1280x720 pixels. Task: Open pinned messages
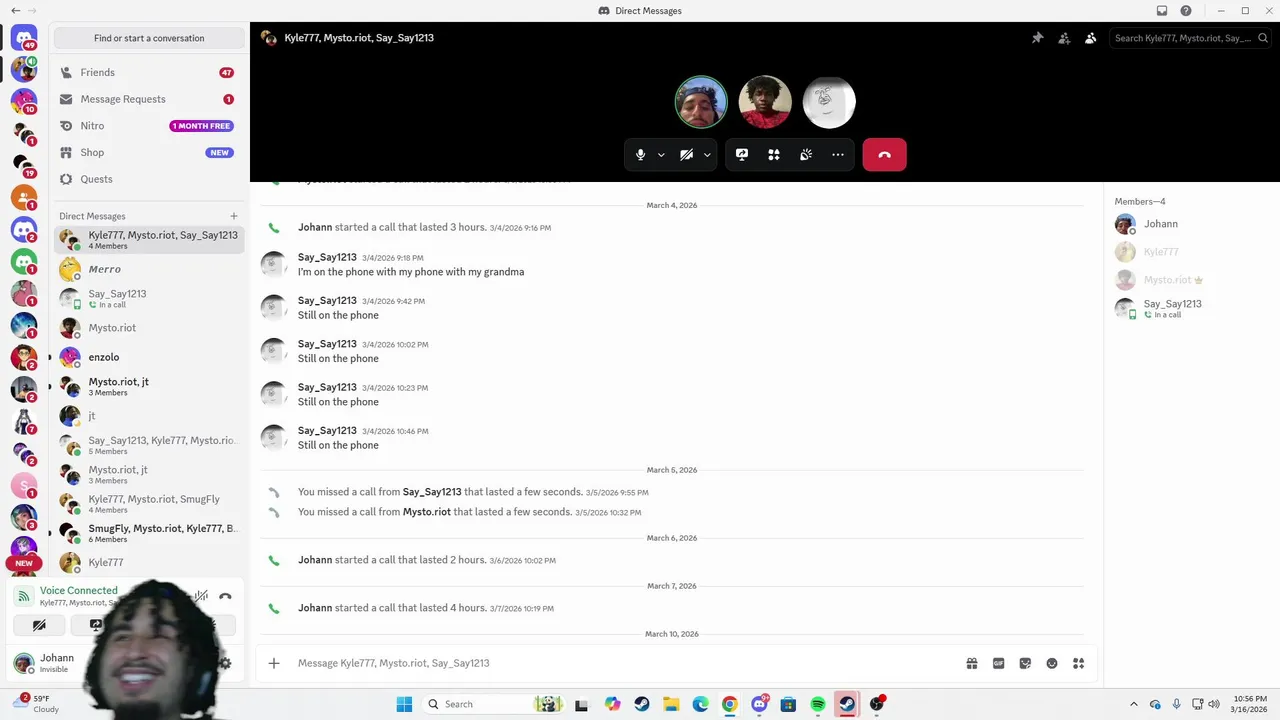click(x=1037, y=38)
